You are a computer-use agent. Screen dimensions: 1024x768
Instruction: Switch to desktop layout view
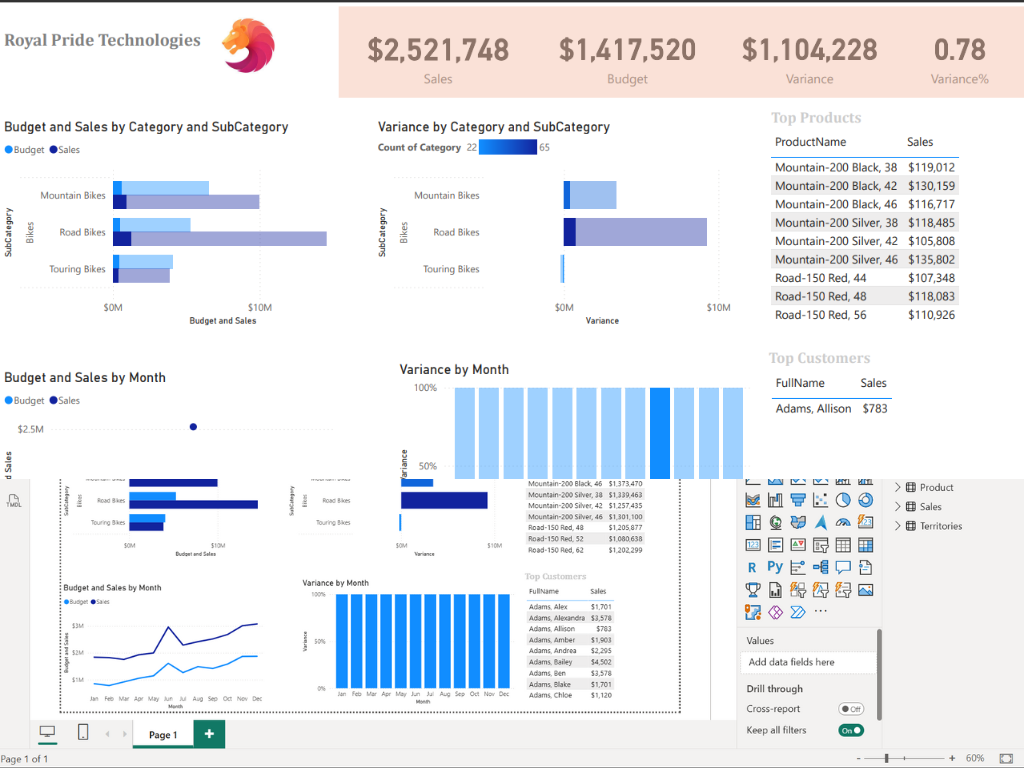(x=47, y=732)
